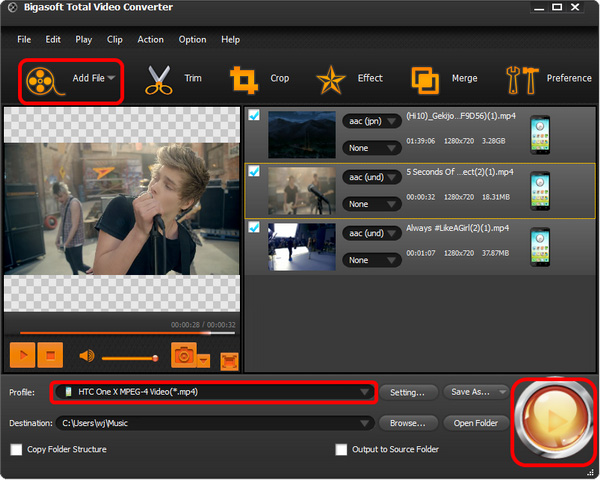Click the Preference label in toolbar

click(569, 78)
